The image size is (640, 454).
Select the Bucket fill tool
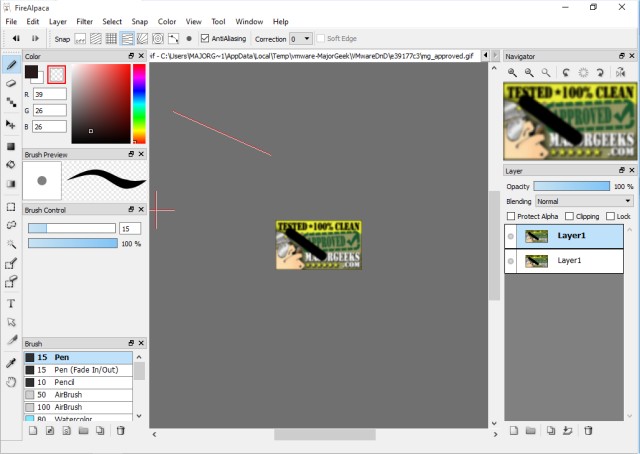11,165
